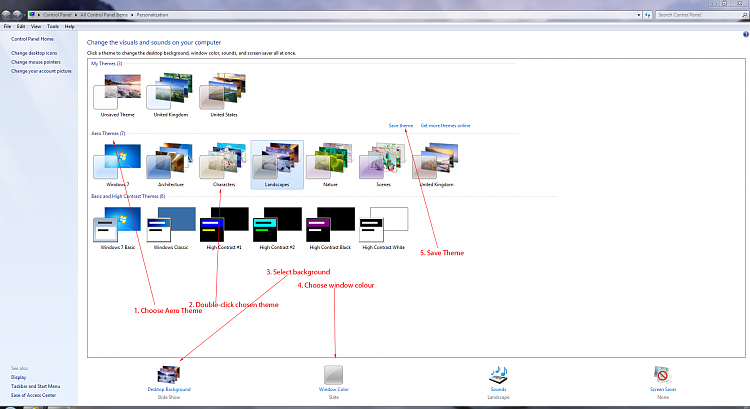The height and width of the screenshot is (409, 750).
Task: Click the Forward navigation button
Action: 17,15
